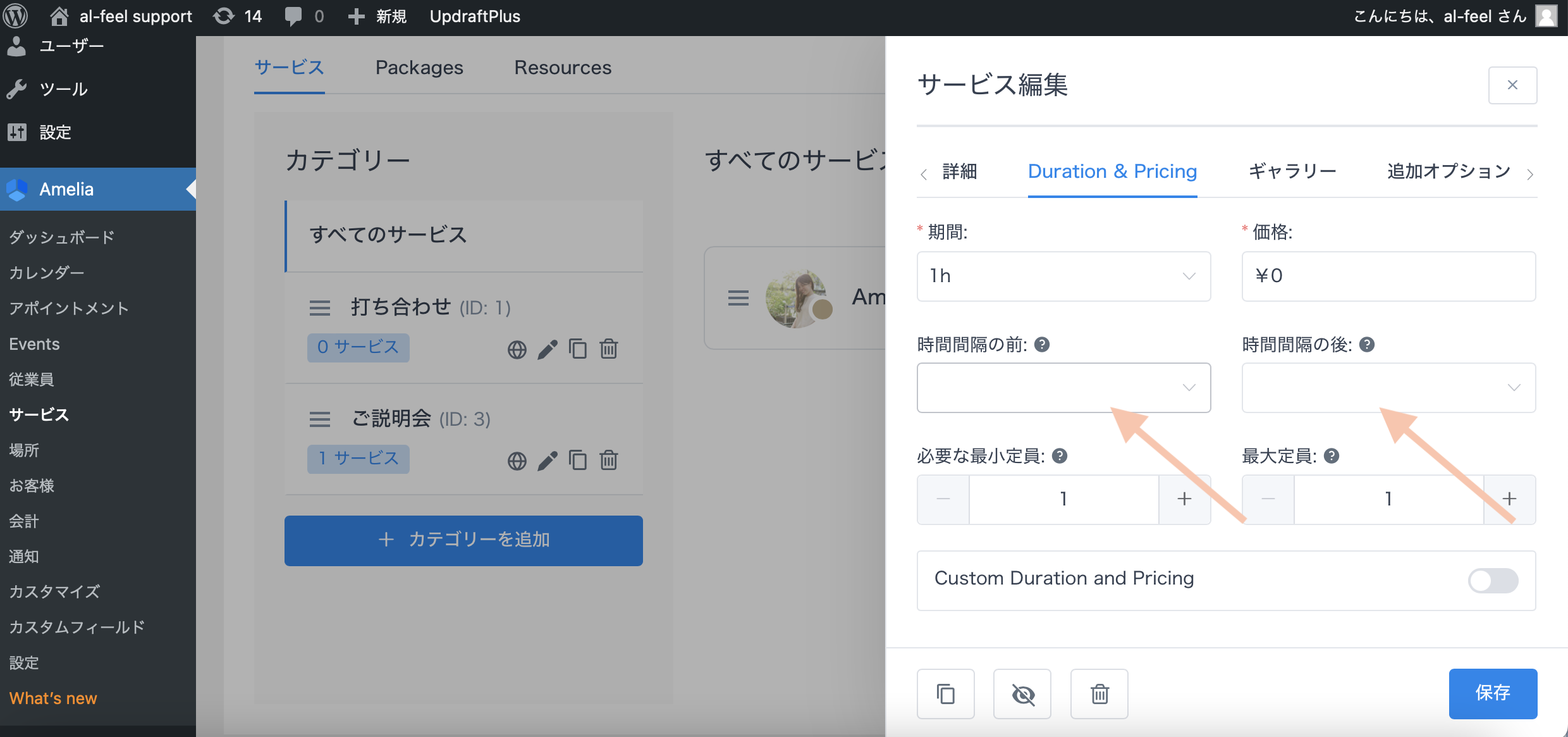Toggle Custom Duration and Pricing switch
The height and width of the screenshot is (737, 1568).
(1493, 580)
